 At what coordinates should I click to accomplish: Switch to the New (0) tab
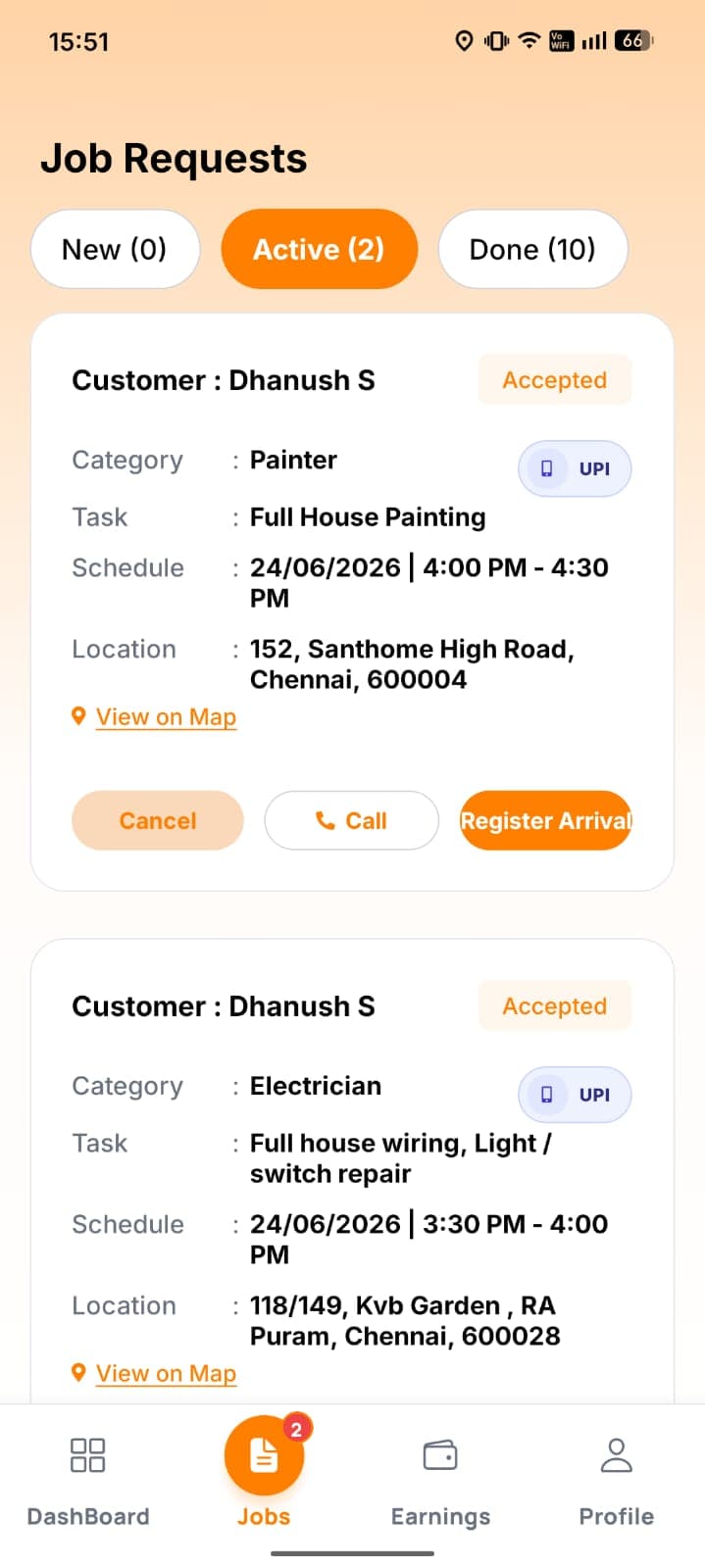coord(116,249)
